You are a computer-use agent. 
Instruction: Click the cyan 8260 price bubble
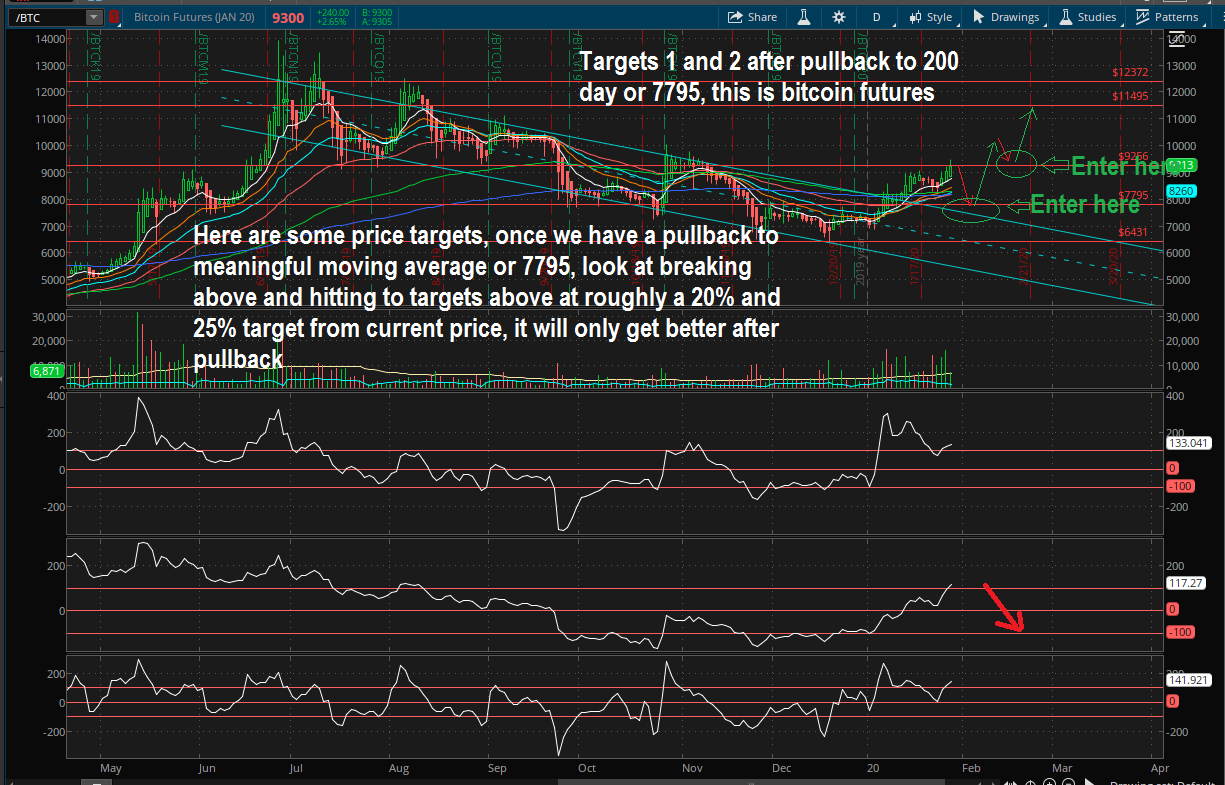coord(1179,190)
